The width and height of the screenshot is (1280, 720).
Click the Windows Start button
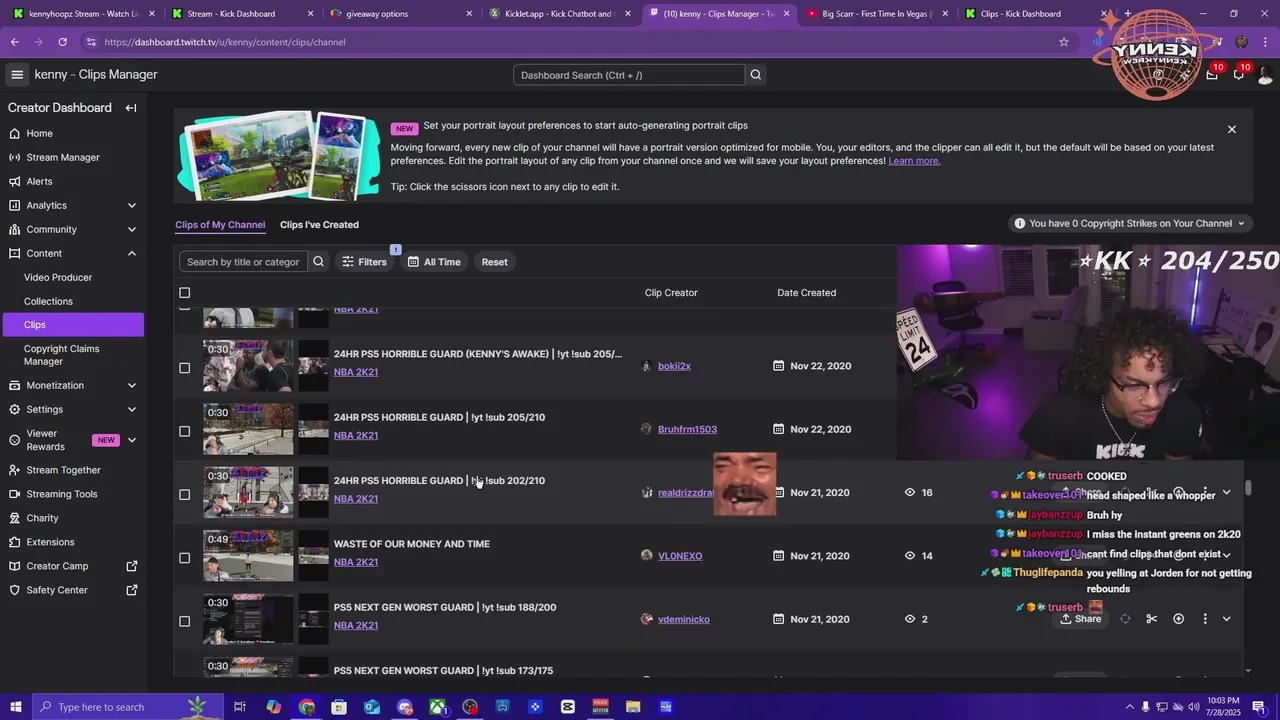15,707
